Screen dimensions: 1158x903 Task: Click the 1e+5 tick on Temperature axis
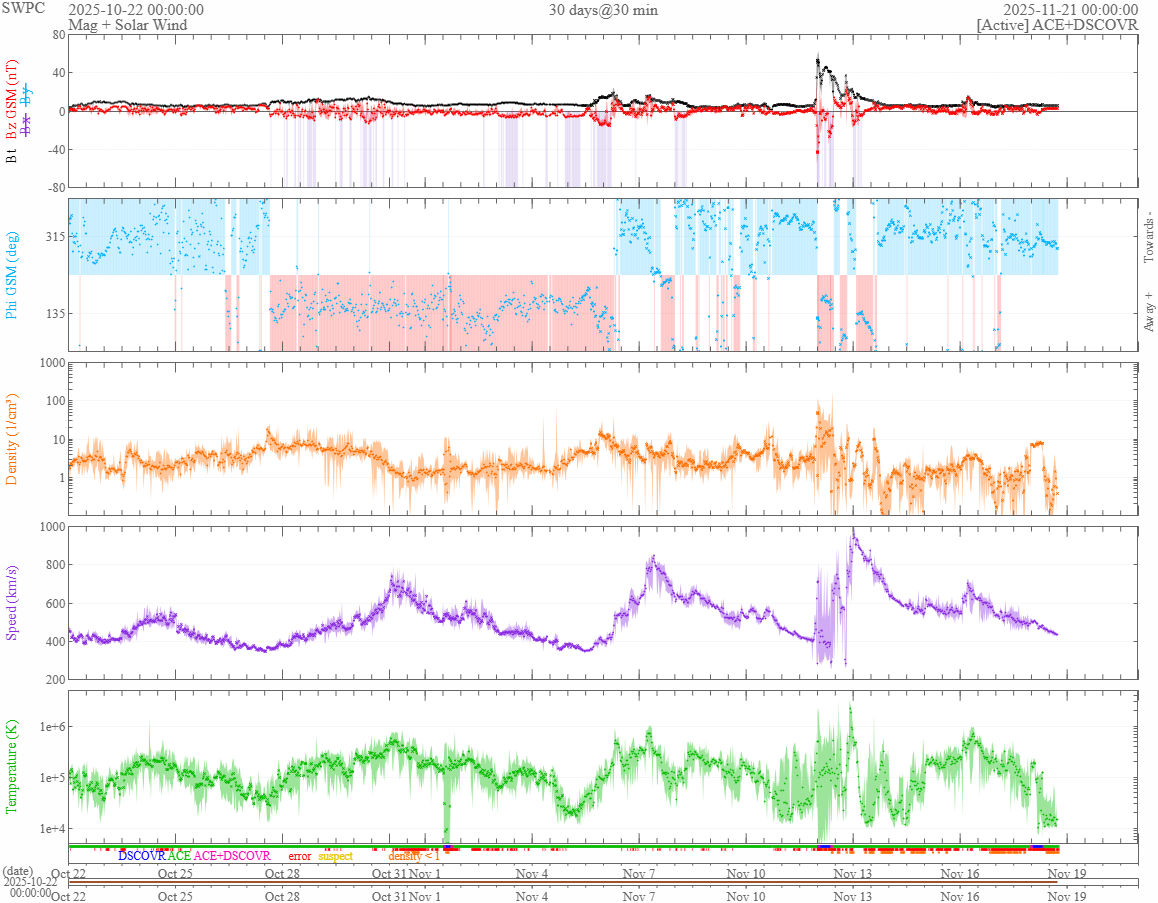click(x=52, y=778)
